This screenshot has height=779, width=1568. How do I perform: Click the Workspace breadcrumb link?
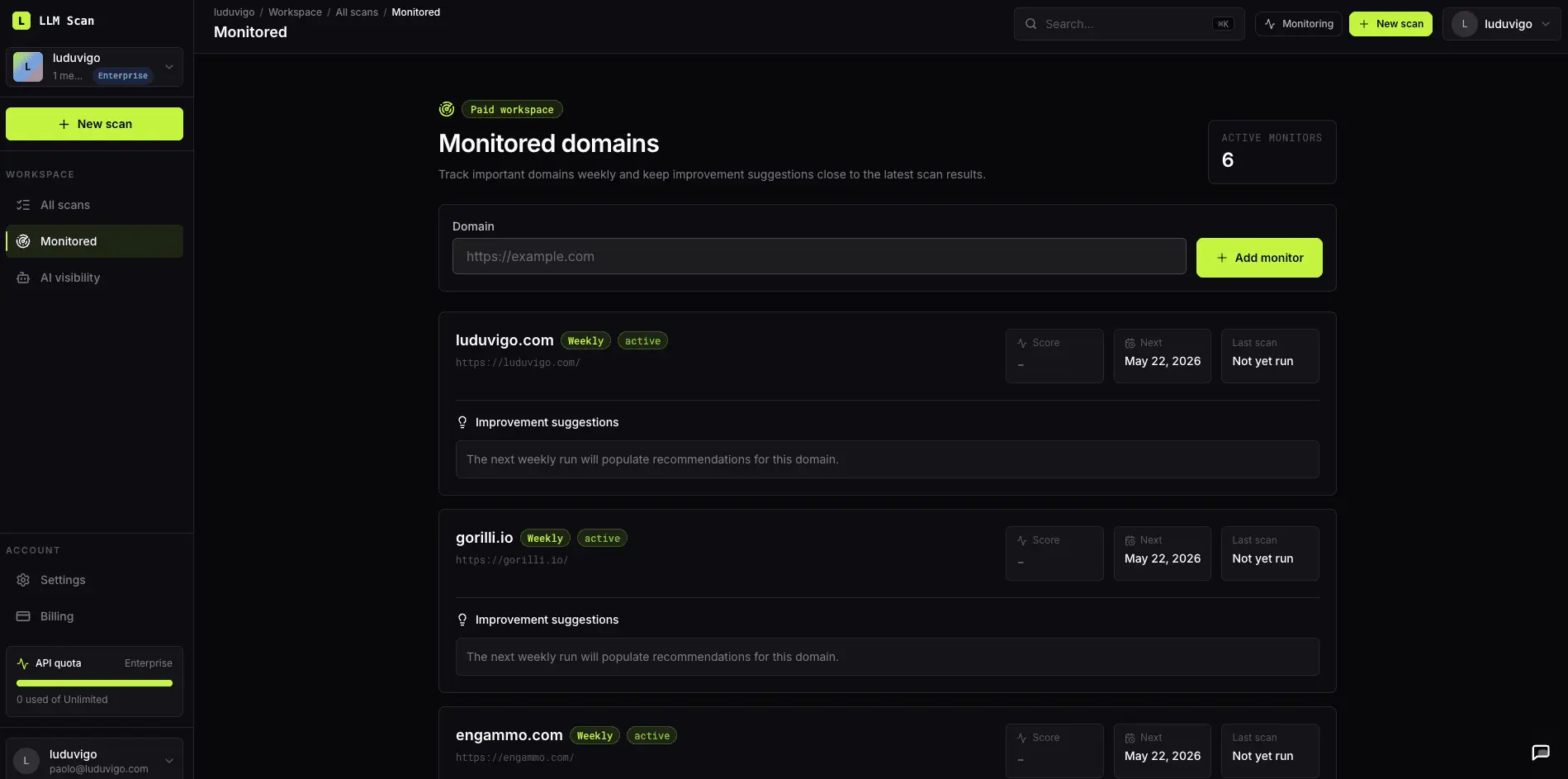[295, 12]
